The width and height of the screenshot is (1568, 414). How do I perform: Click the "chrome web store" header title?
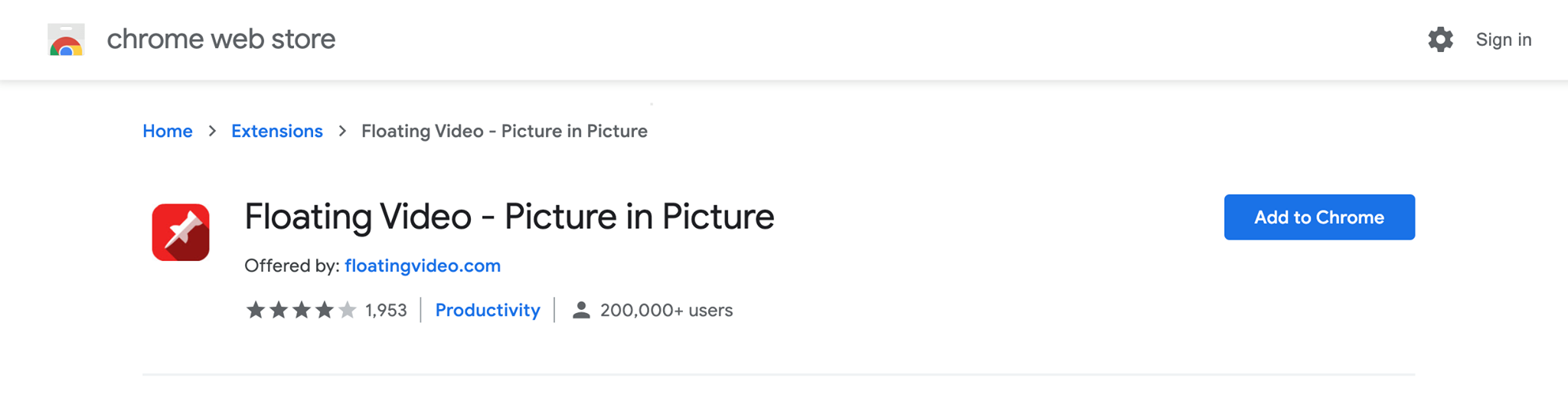pos(221,40)
